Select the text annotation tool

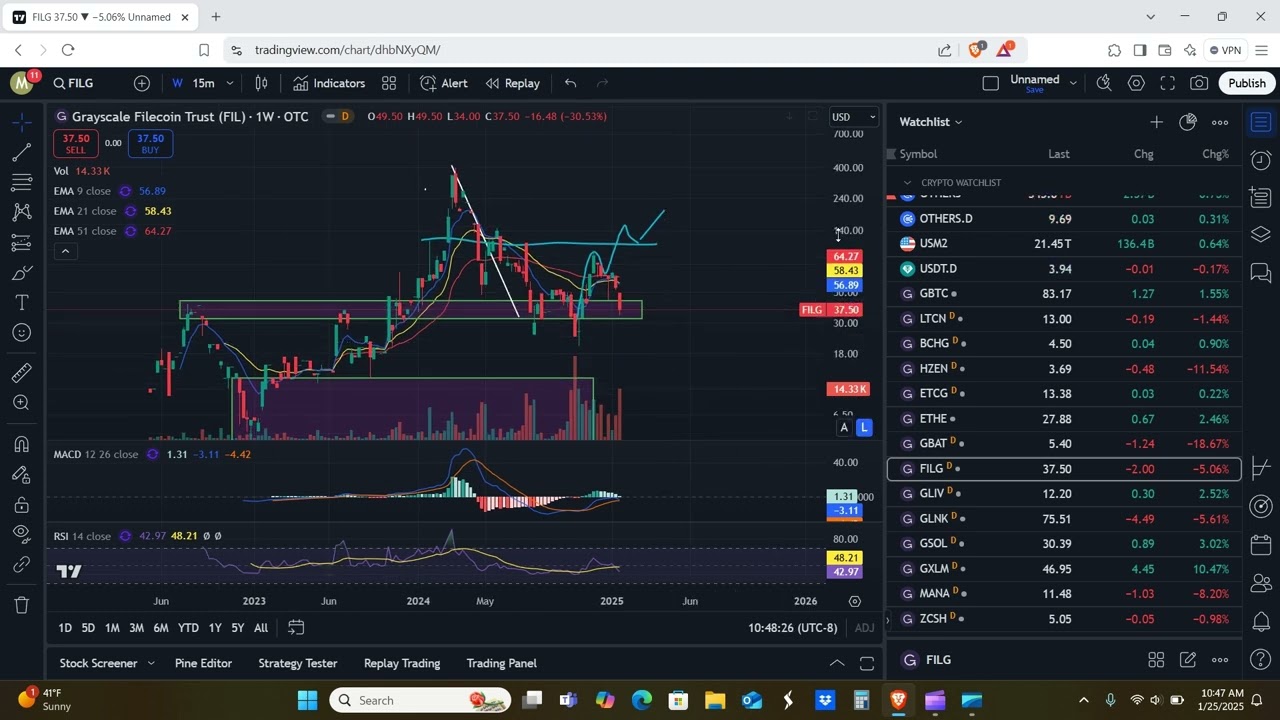tap(21, 303)
